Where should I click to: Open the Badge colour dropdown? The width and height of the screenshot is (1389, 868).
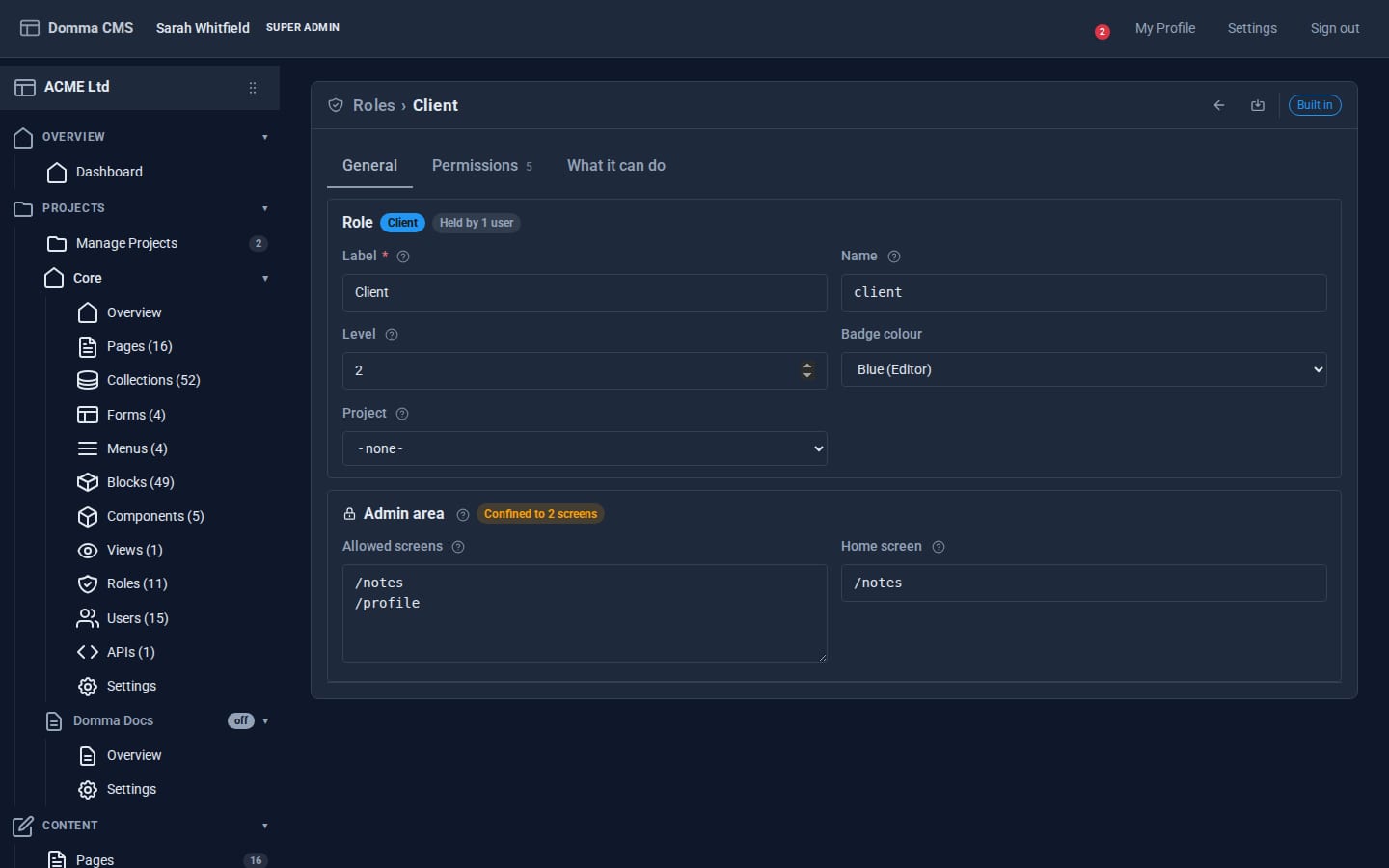[1083, 369]
